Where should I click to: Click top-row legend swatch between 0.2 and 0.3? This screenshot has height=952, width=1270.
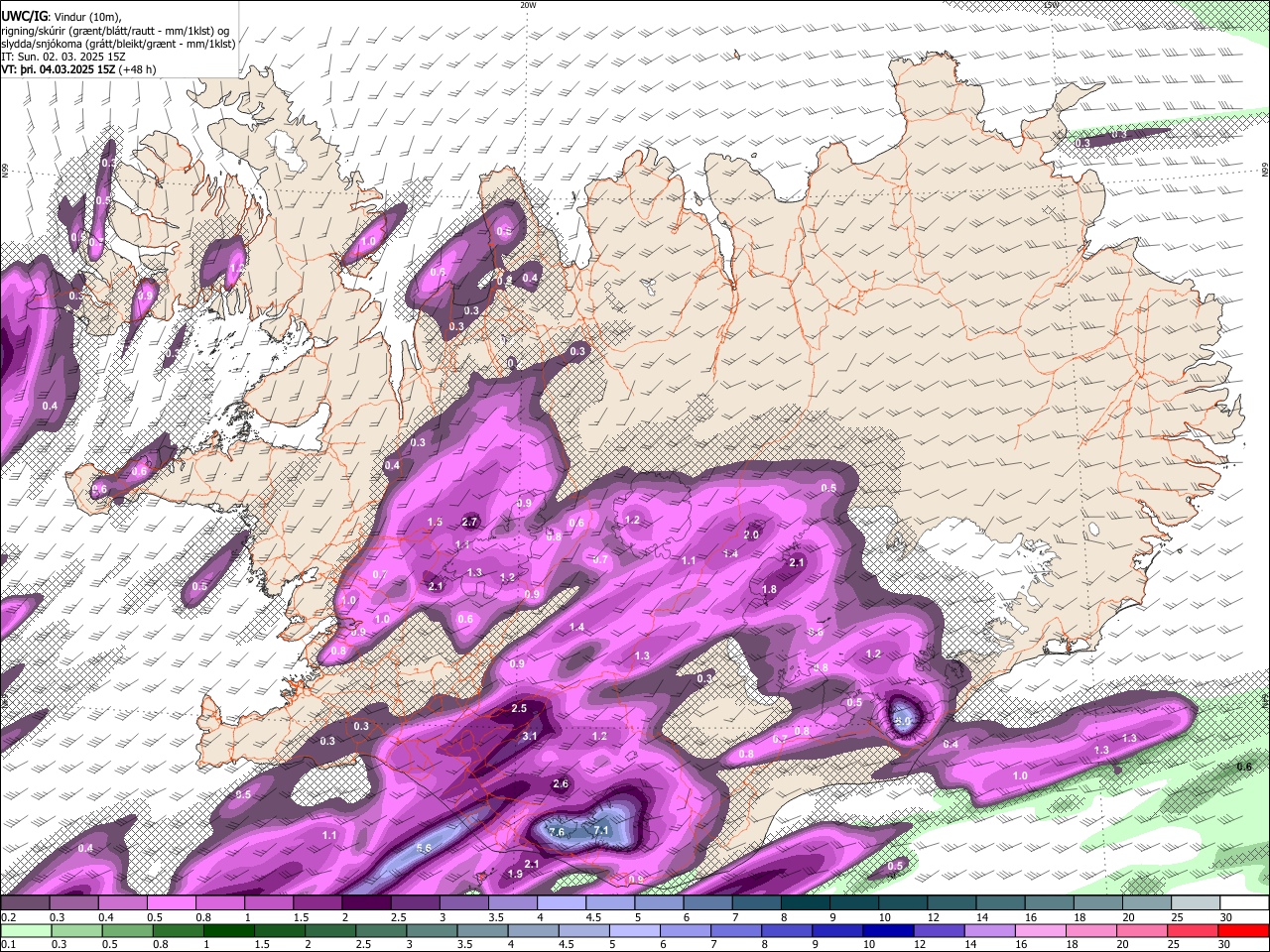25,903
